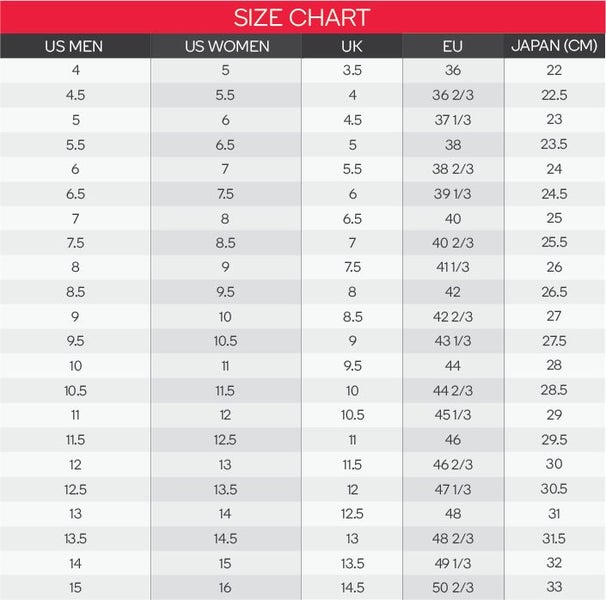The width and height of the screenshot is (606, 600).
Task: Select the US MEN column header
Action: pos(75,46)
